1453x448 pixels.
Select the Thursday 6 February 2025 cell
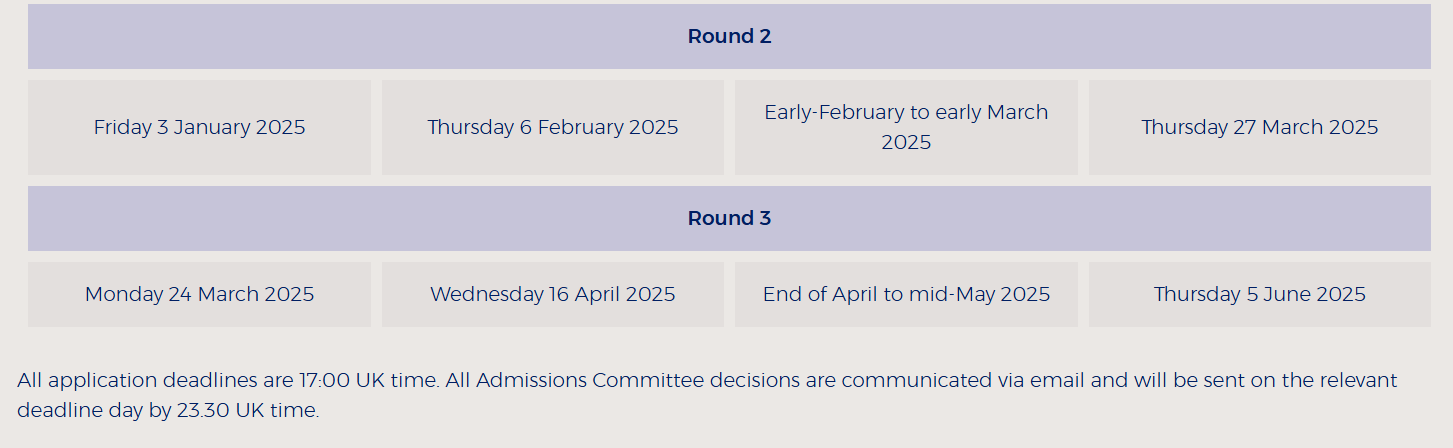pos(552,128)
